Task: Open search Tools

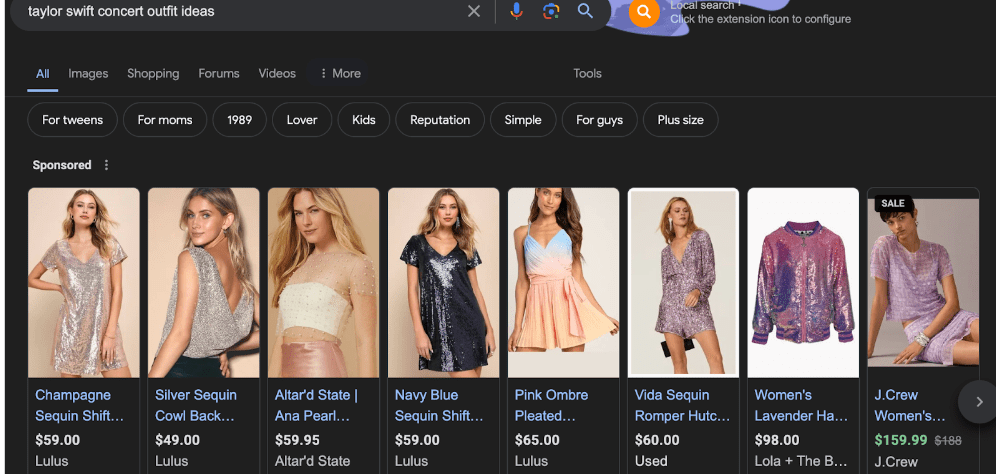Action: pos(587,74)
